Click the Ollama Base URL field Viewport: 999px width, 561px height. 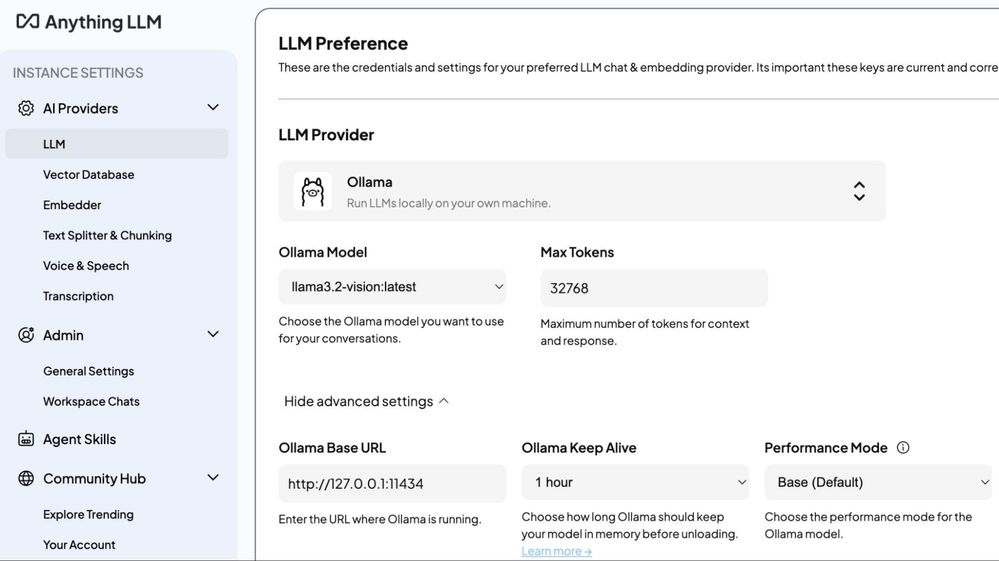(x=392, y=484)
